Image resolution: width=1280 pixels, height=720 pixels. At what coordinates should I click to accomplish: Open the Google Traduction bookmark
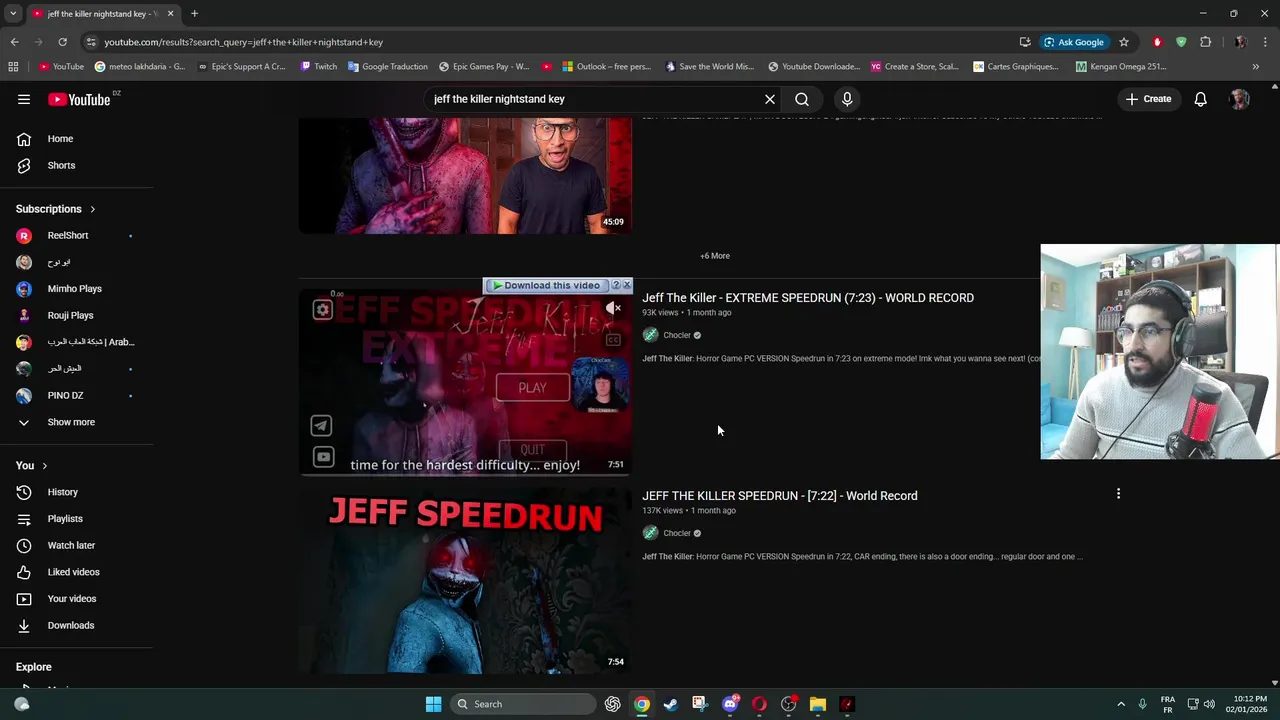388,67
